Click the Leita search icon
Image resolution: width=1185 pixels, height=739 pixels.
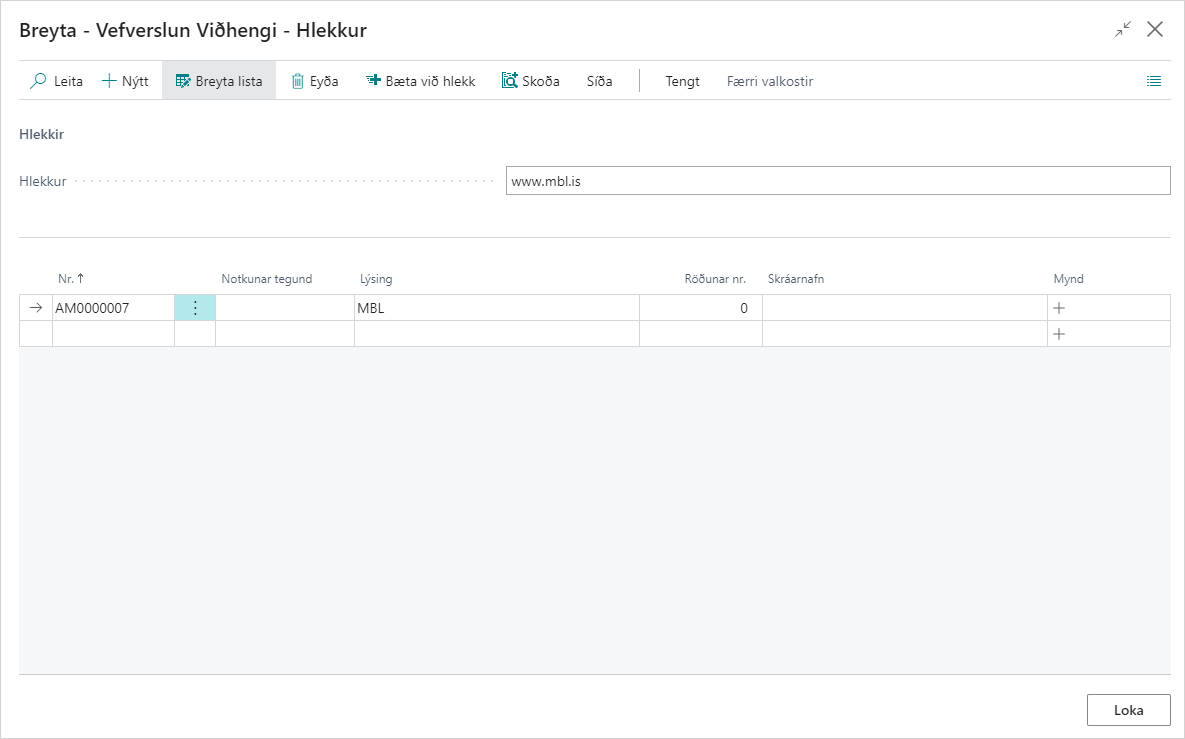click(x=39, y=81)
